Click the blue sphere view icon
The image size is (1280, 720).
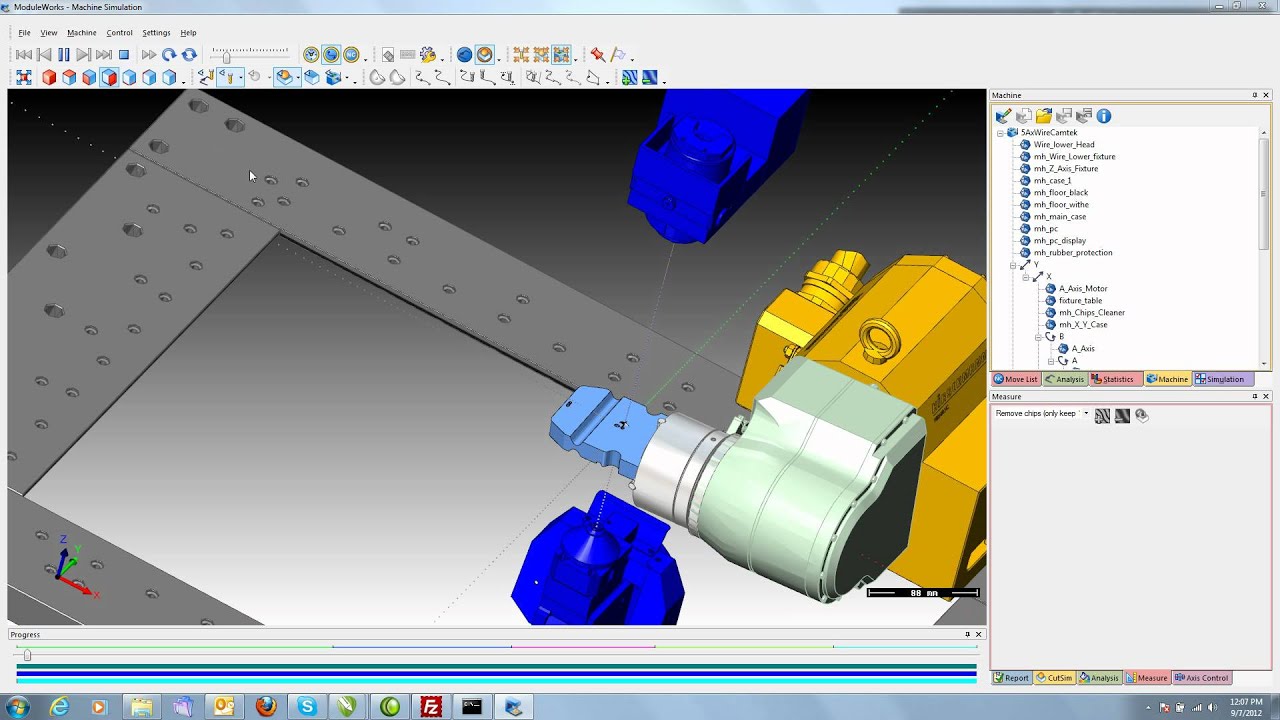(x=464, y=55)
